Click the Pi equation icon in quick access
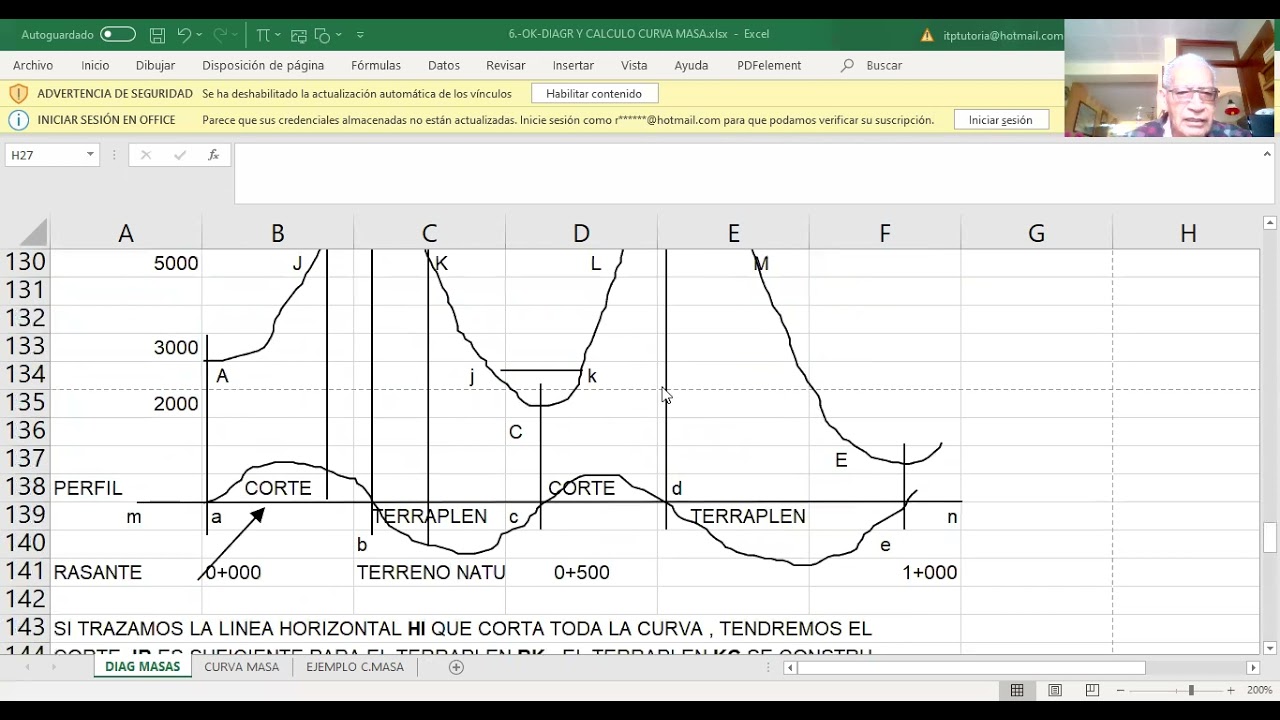The width and height of the screenshot is (1280, 720). point(262,35)
